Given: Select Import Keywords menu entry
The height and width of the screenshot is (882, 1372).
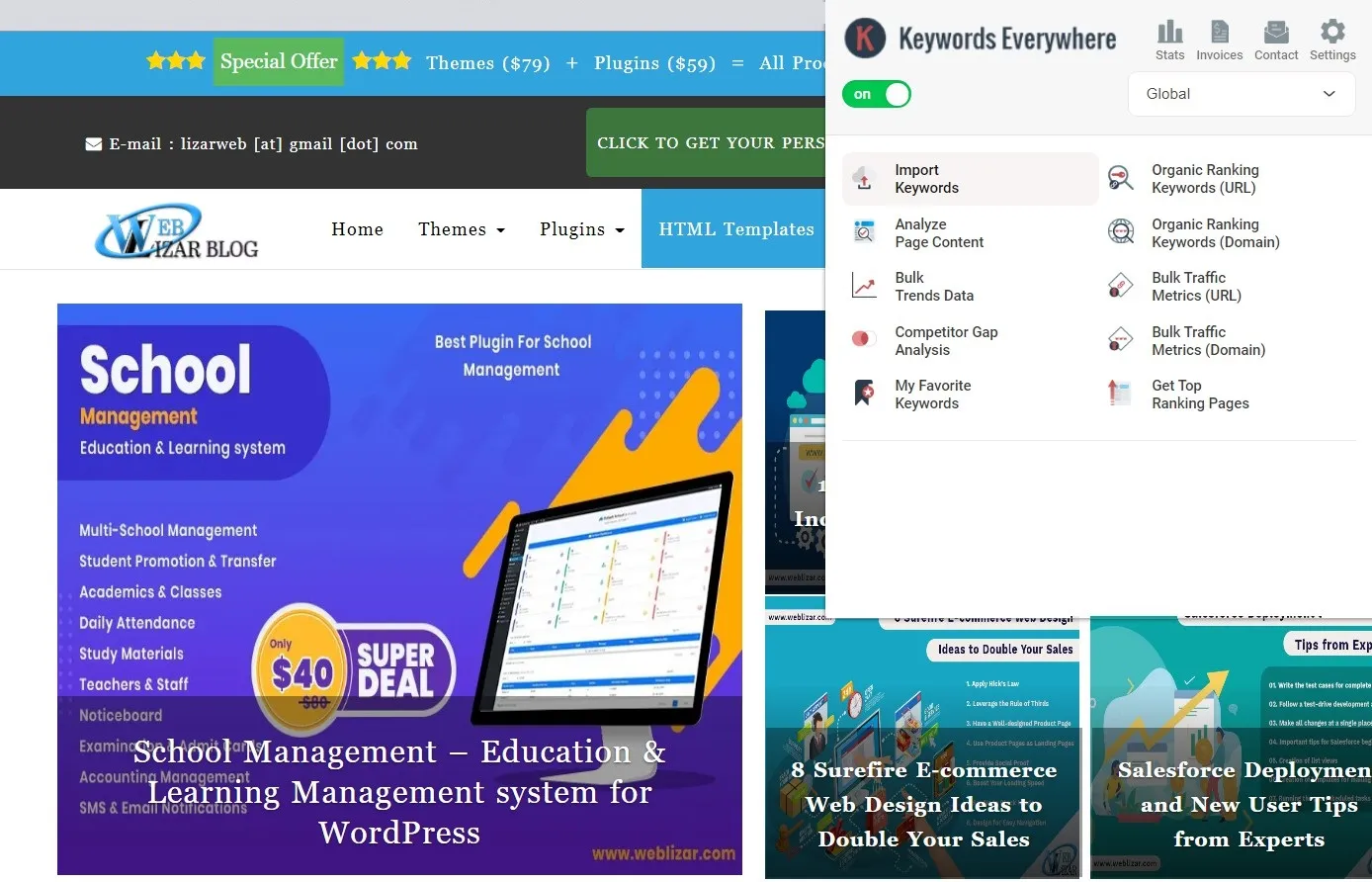Looking at the screenshot, I should click(971, 179).
